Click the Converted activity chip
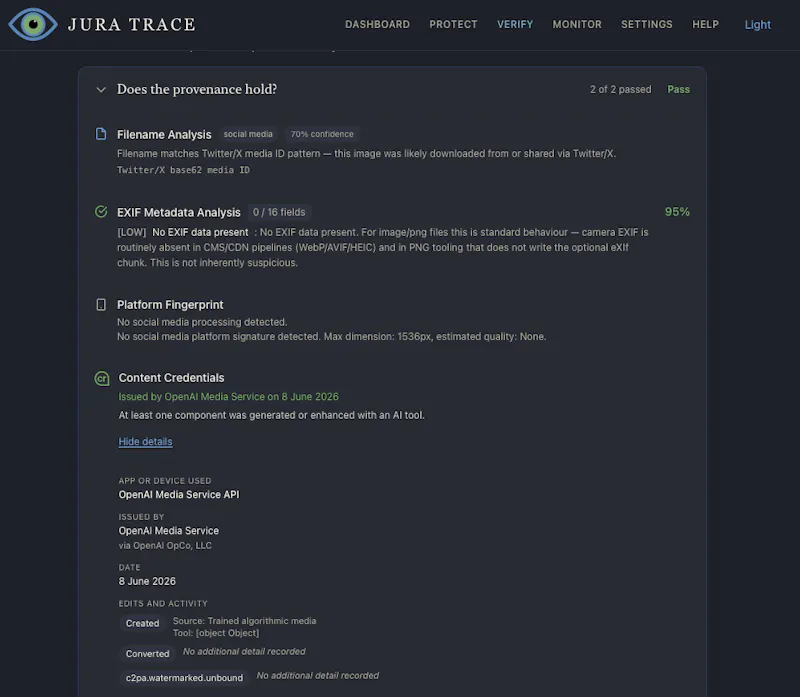 point(147,654)
